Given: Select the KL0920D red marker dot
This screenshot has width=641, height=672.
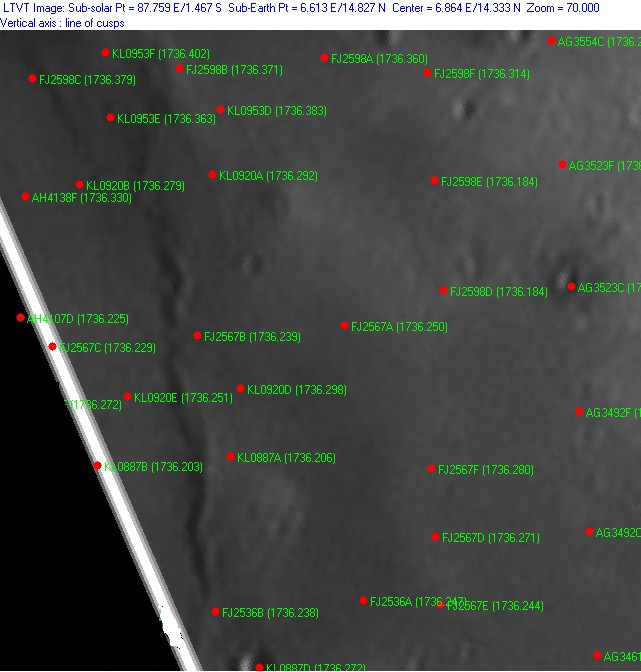Looking at the screenshot, I should [241, 389].
